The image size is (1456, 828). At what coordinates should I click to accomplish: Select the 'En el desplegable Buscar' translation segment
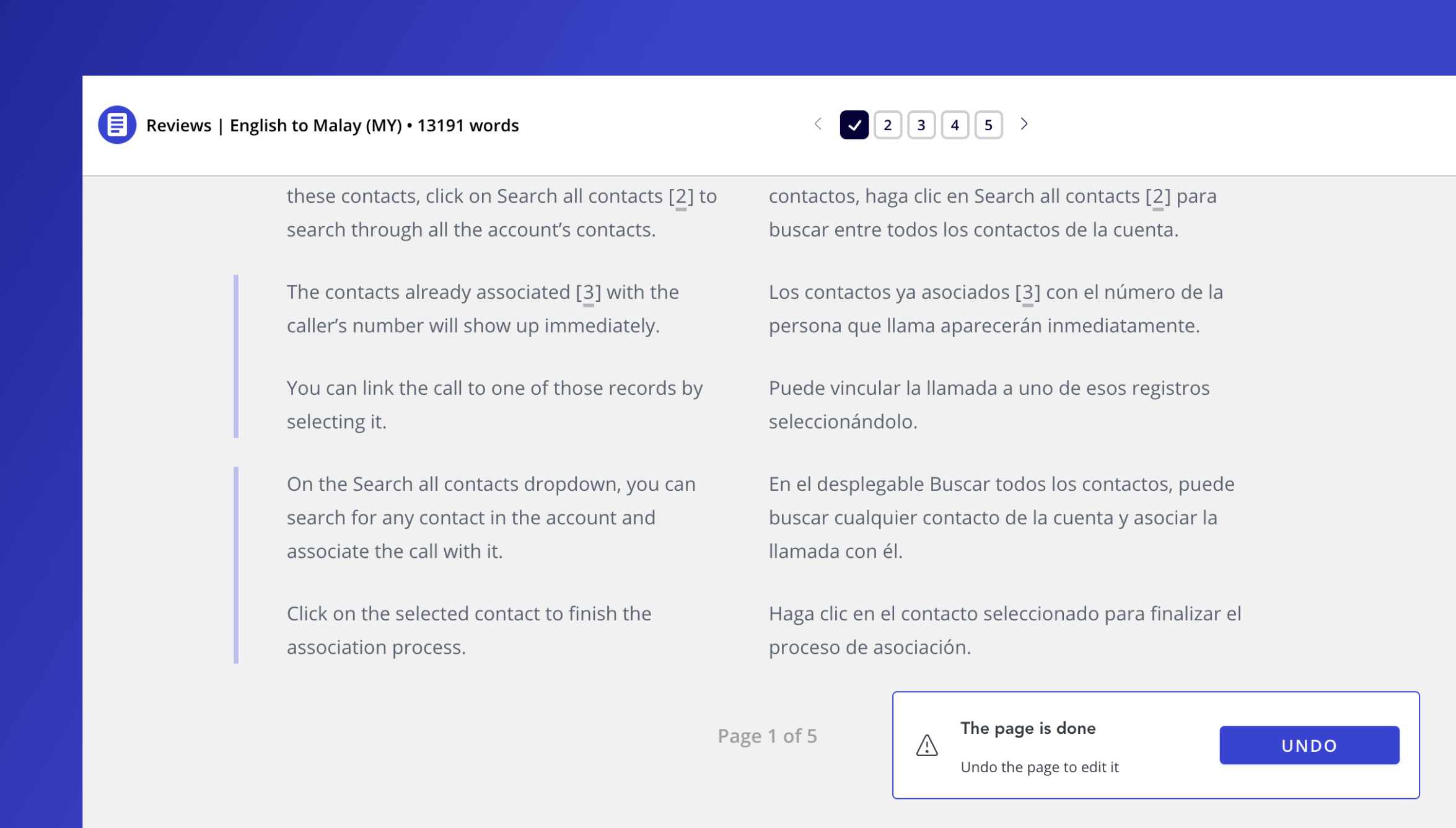click(1001, 517)
